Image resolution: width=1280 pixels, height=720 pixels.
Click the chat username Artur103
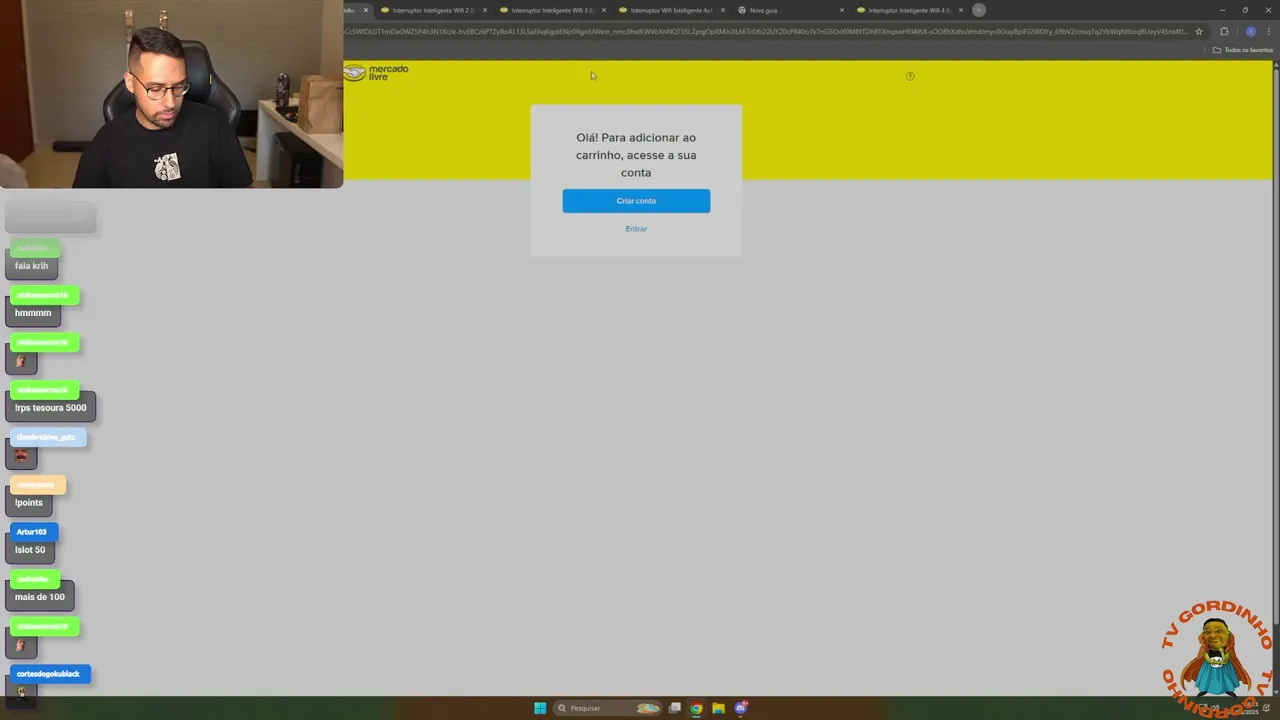tap(32, 532)
